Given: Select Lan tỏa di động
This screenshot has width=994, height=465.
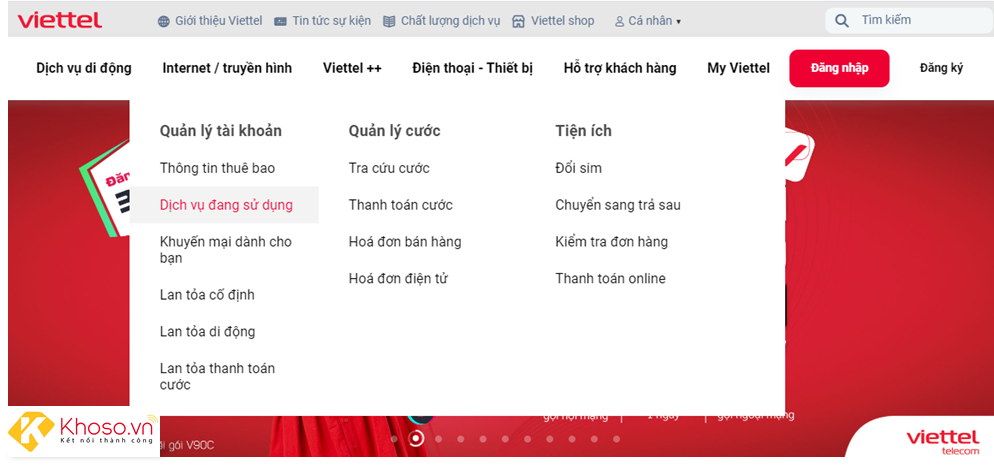Looking at the screenshot, I should point(207,331).
